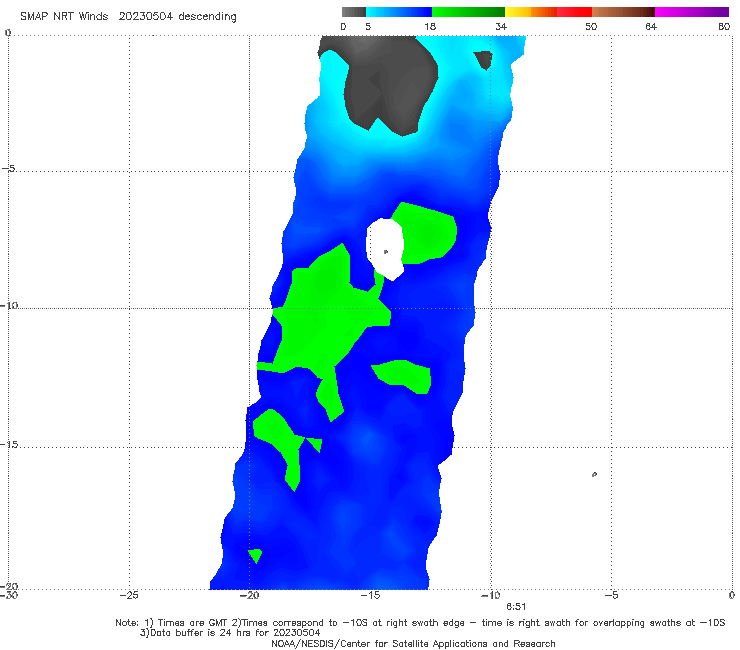Click the colorbar label '34'
This screenshot has height=650, width=740.
point(501,26)
